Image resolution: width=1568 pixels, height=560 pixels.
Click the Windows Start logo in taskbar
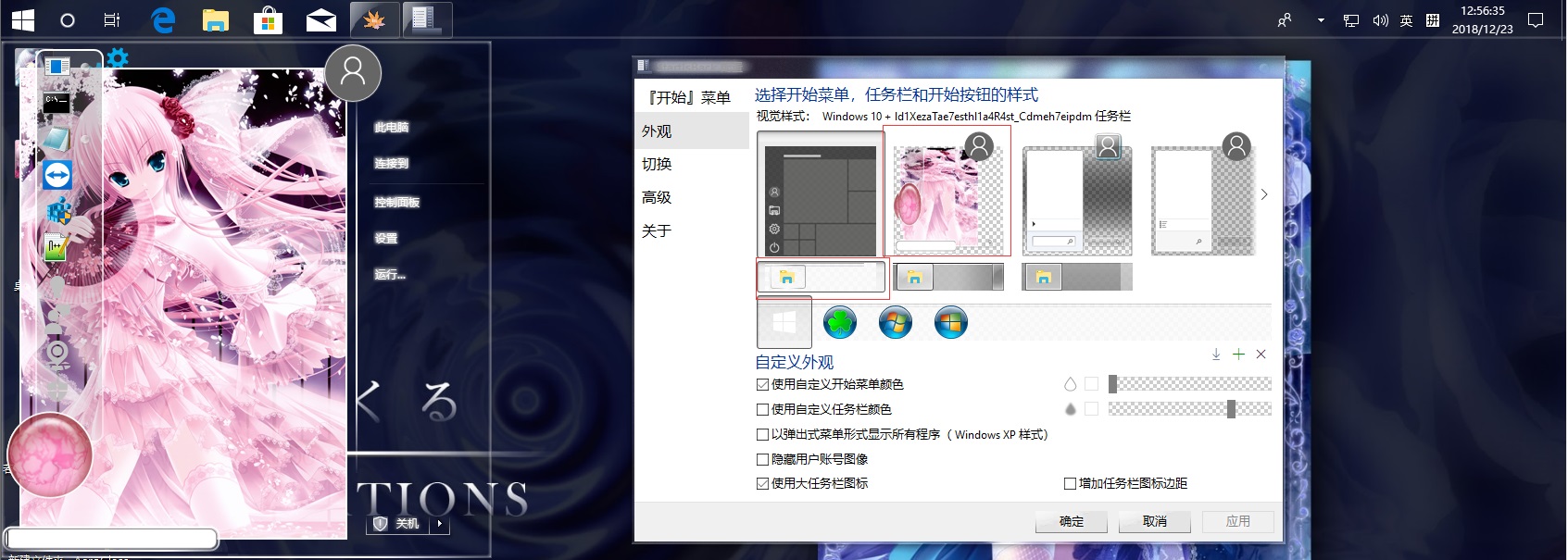click(23, 19)
